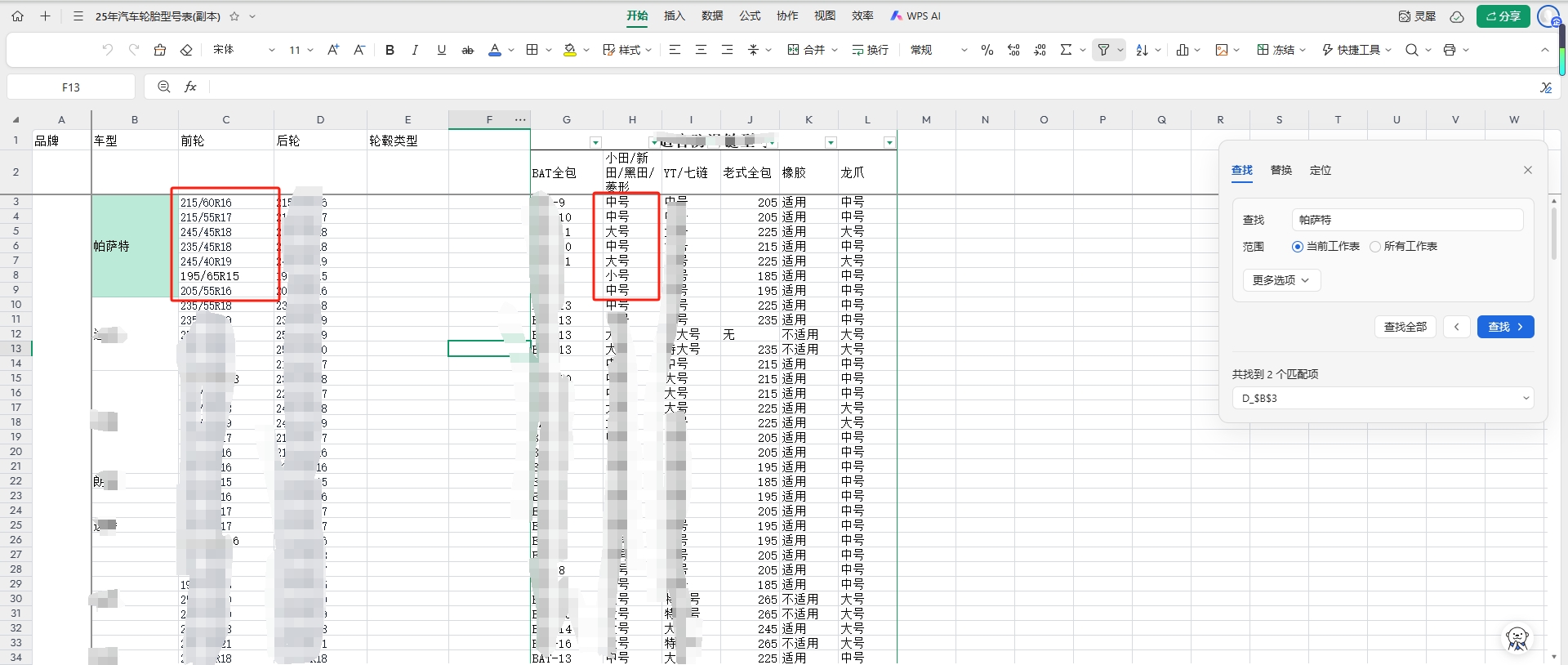Undo the last action
The height and width of the screenshot is (665, 1568).
click(x=107, y=50)
